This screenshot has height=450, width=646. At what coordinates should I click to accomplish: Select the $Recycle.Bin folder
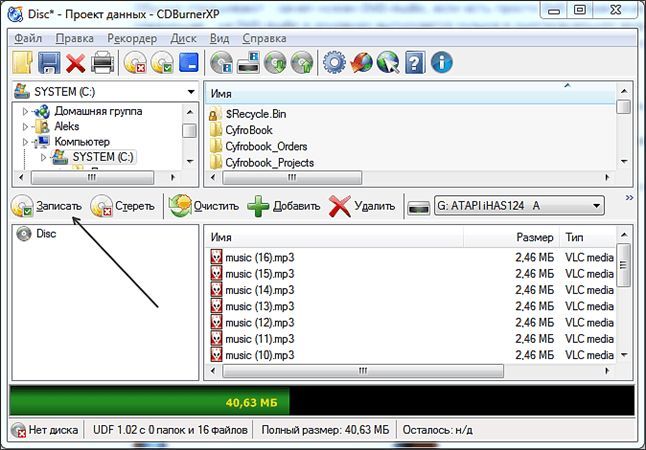click(x=248, y=114)
